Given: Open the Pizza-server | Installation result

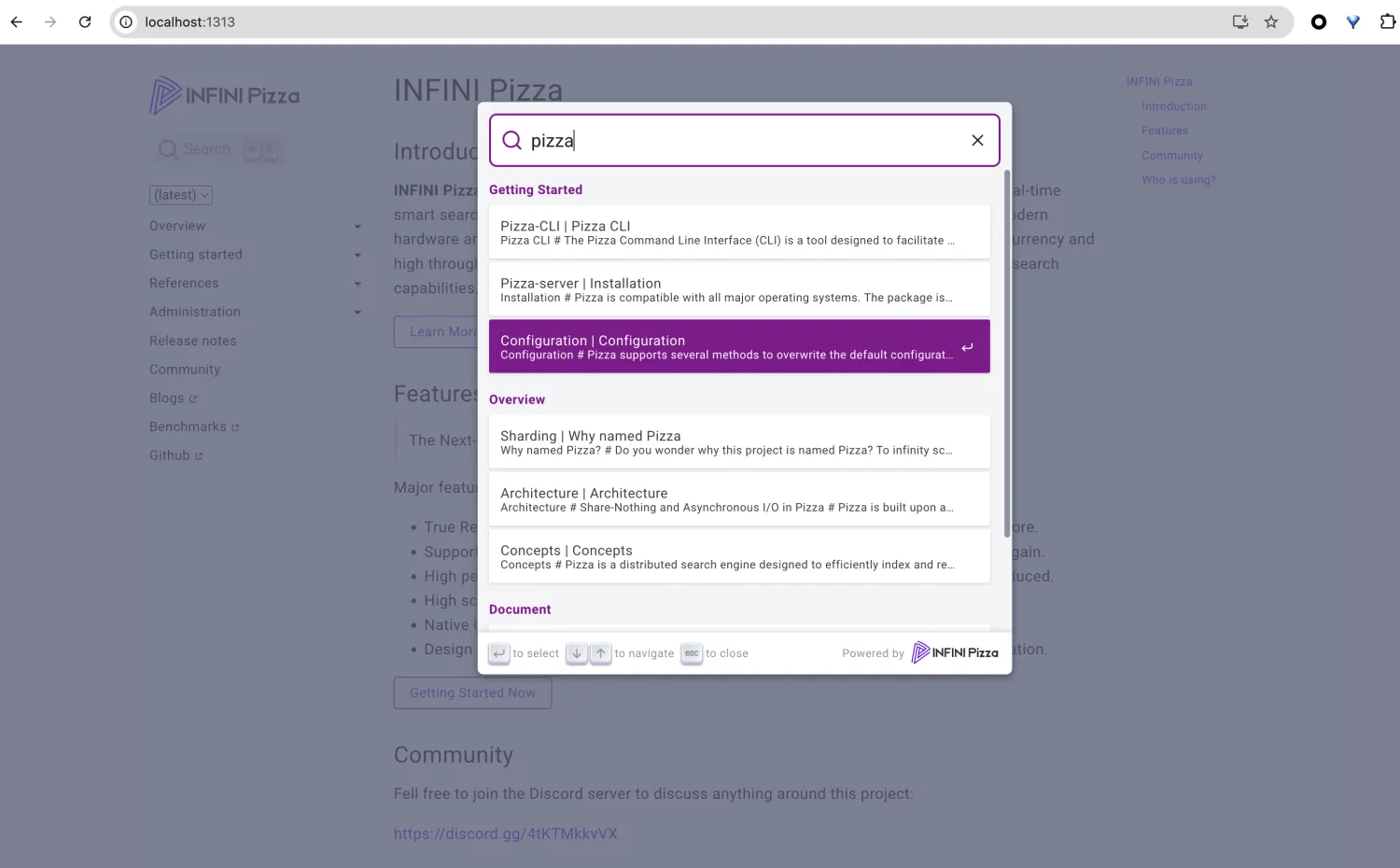Looking at the screenshot, I should pyautogui.click(x=739, y=289).
